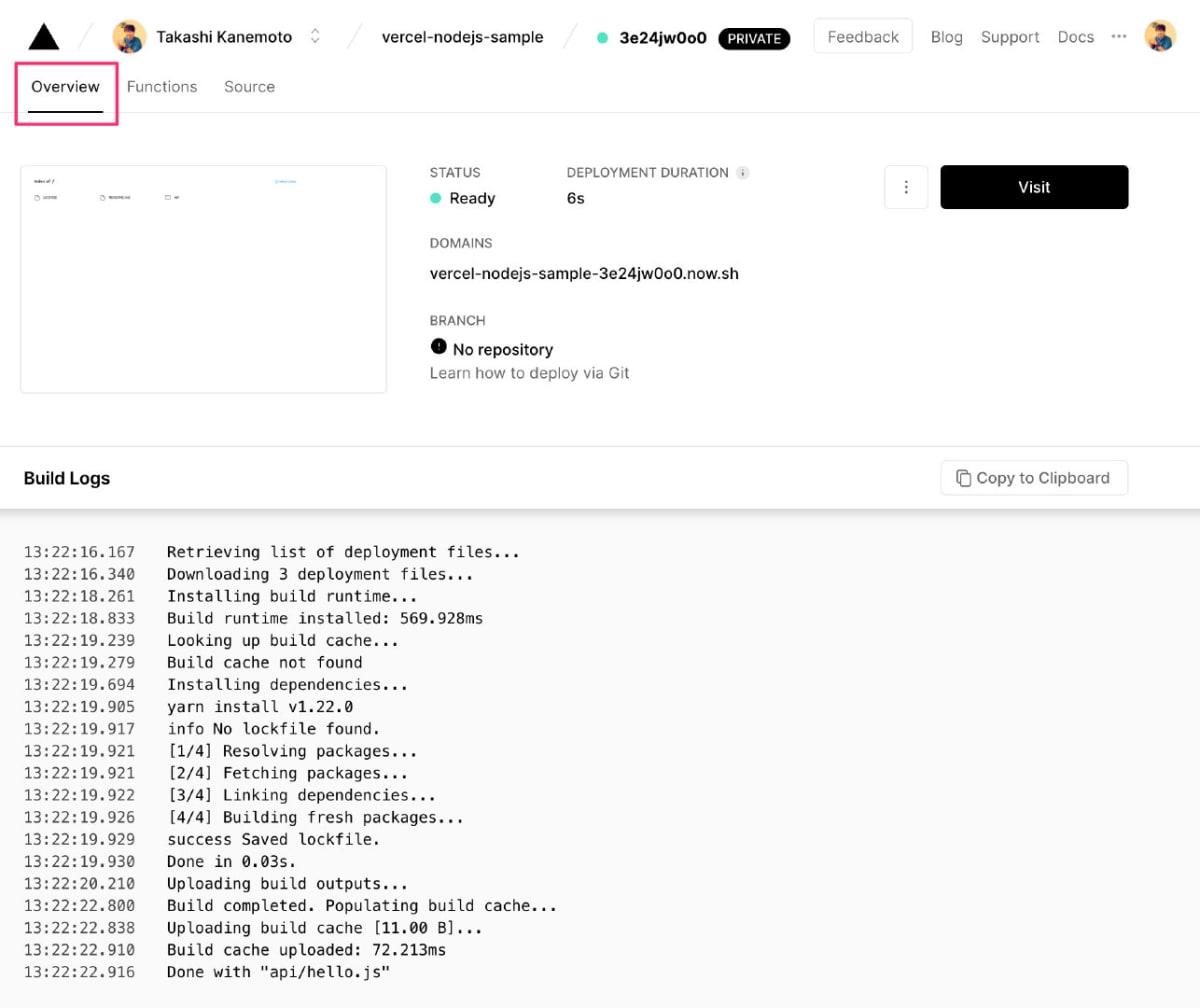Click deployment ID 3e24jw0o0

(x=663, y=38)
